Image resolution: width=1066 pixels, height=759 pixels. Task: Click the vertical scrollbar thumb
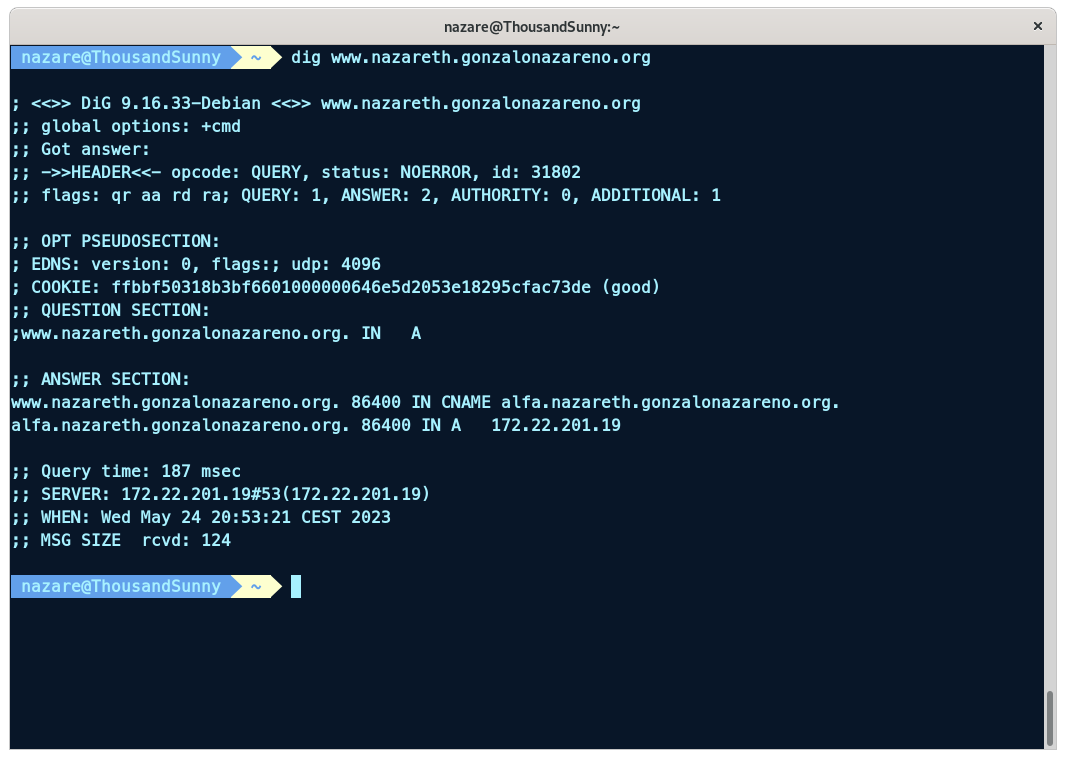click(1048, 717)
